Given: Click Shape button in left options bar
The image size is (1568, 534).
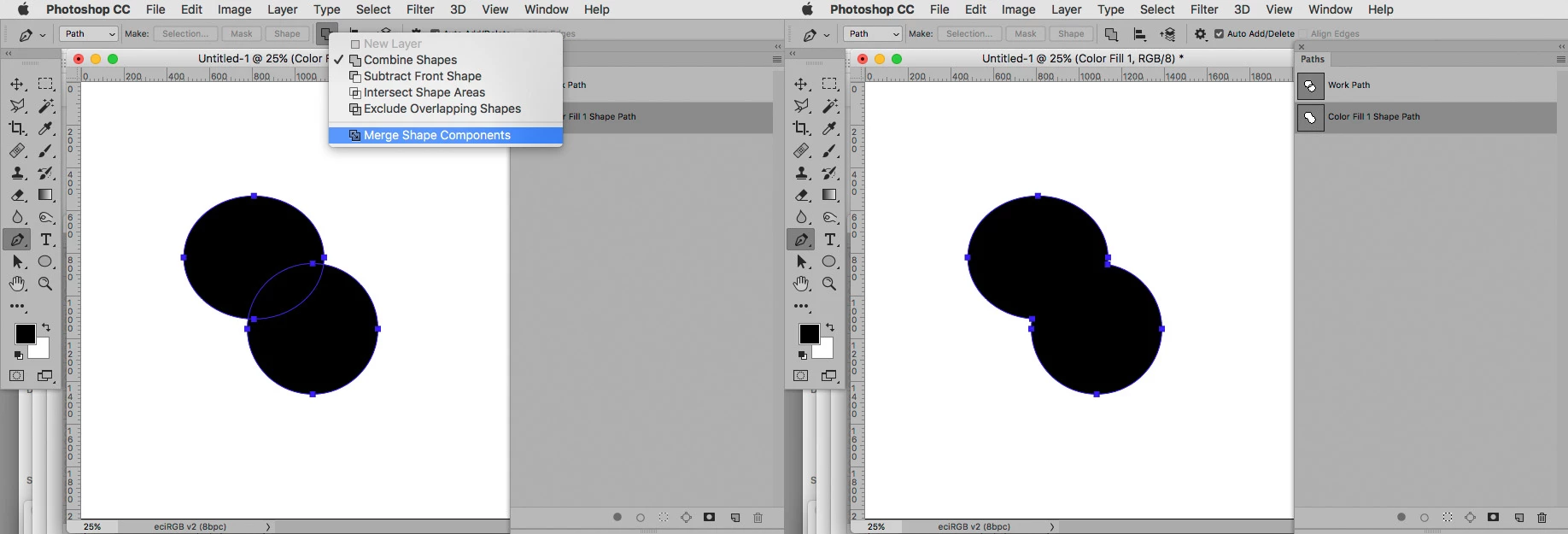Looking at the screenshot, I should (287, 34).
